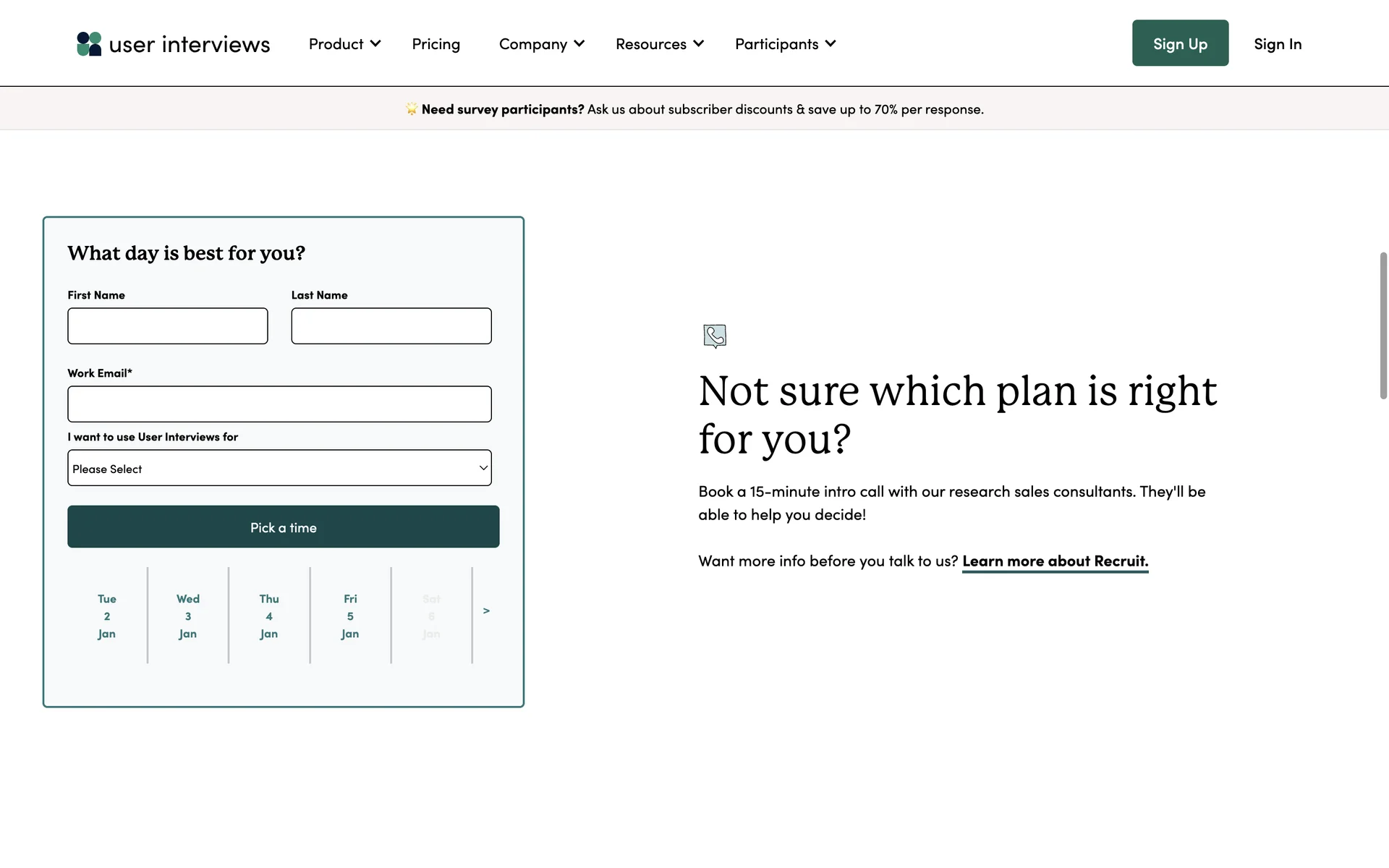1389x868 pixels.
Task: Open the Please Select use-case dropdown
Action: pyautogui.click(x=279, y=468)
